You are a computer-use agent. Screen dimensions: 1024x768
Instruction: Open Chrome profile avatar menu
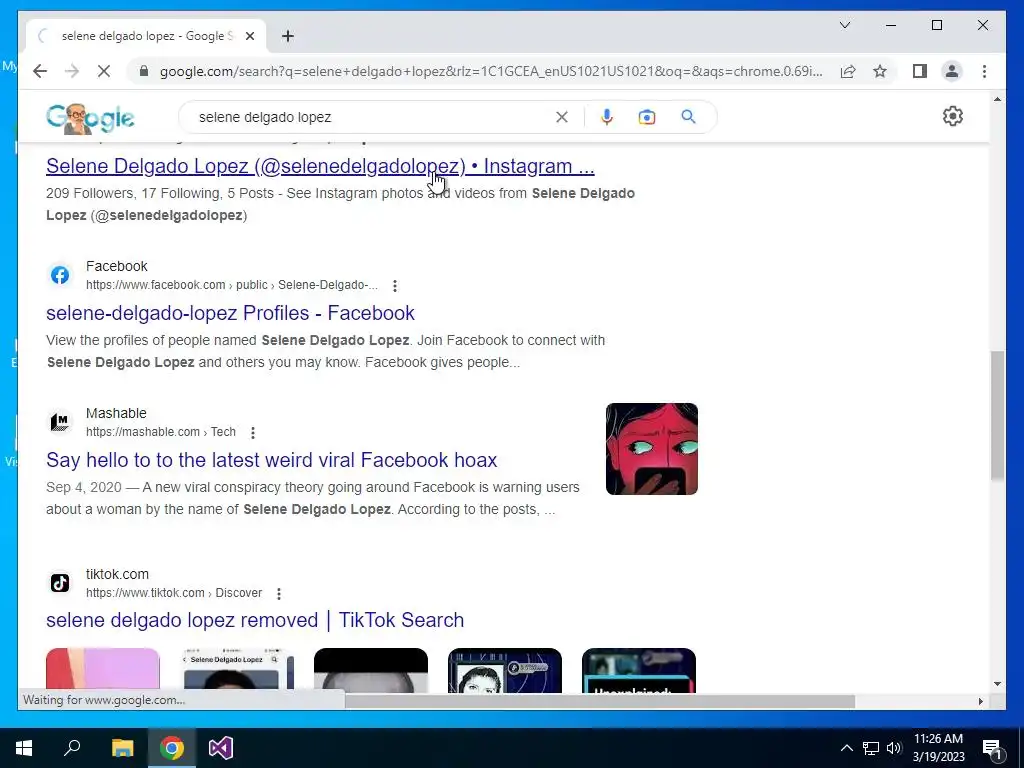pyautogui.click(x=952, y=71)
